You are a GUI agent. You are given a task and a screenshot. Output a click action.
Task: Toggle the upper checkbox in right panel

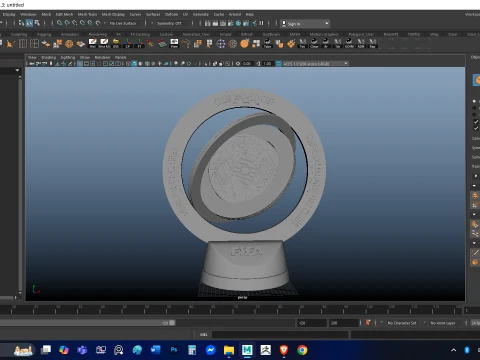[x=476, y=122]
